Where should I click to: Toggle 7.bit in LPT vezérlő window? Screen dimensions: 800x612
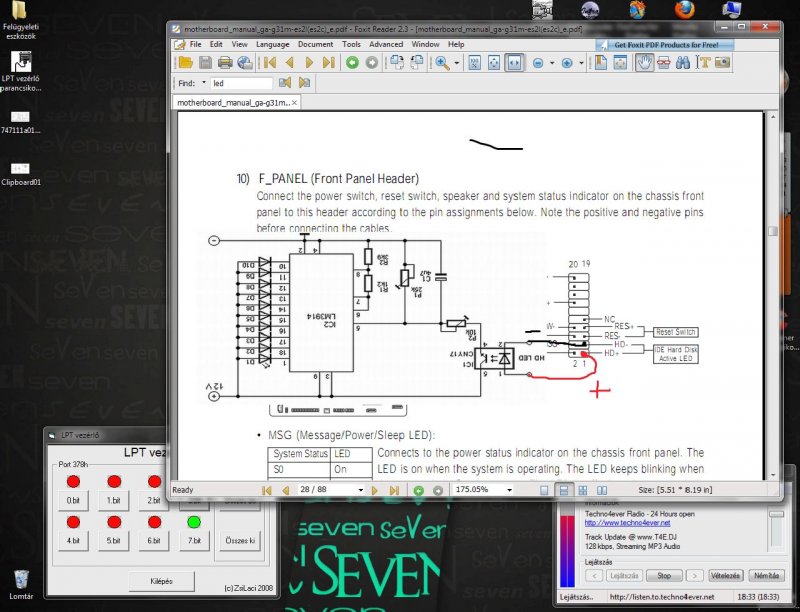coord(194,541)
